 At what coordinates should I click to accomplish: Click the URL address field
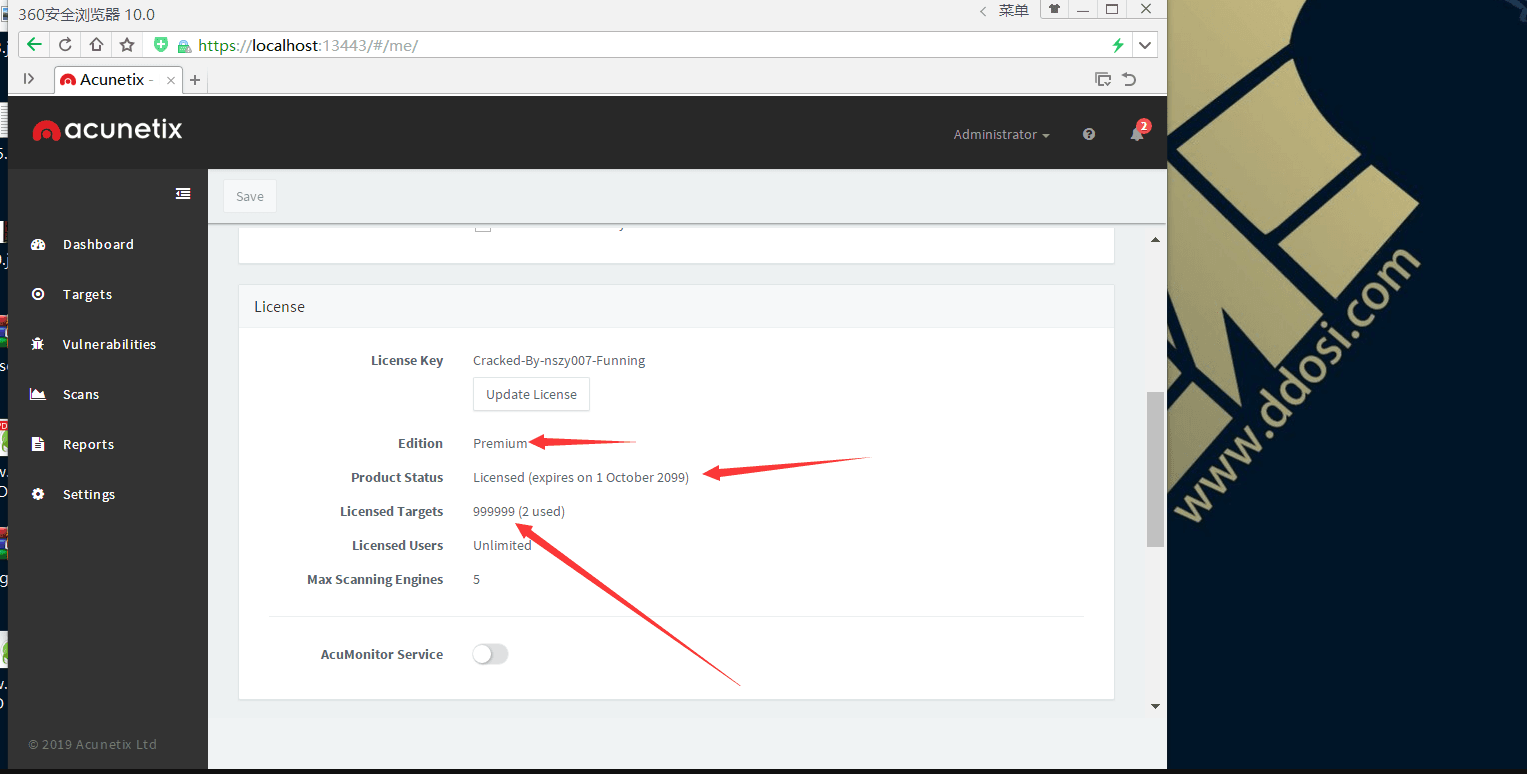[x=640, y=45]
